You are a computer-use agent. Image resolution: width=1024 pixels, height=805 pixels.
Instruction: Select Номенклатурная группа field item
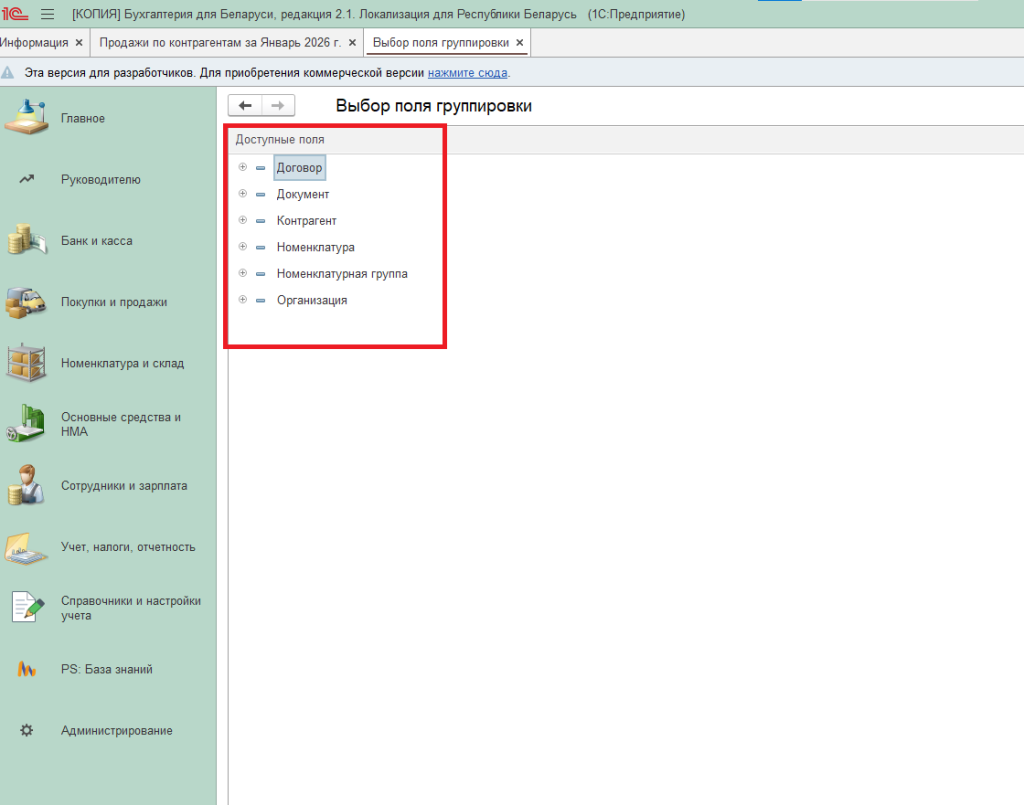click(342, 273)
